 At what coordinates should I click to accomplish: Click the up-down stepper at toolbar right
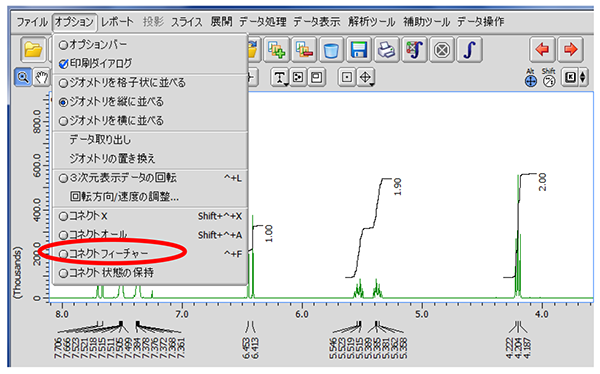pyautogui.click(x=583, y=78)
